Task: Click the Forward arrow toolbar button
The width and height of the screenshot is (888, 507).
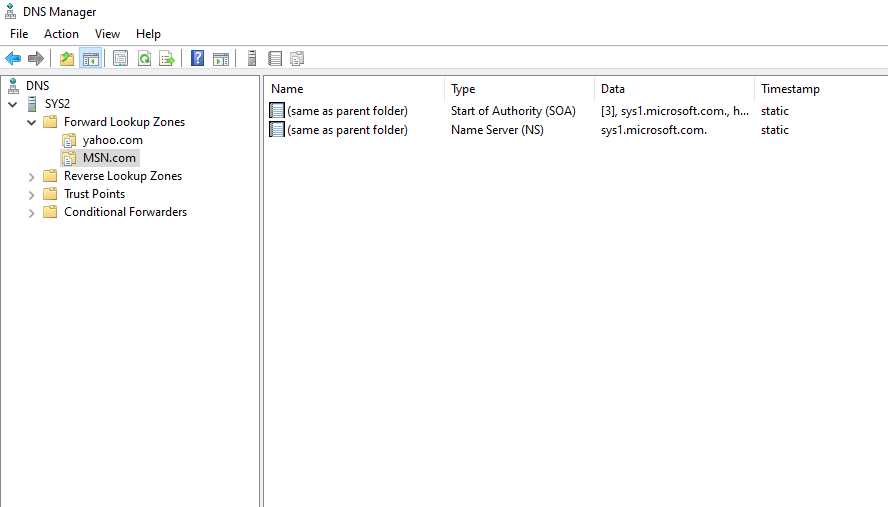Action: [36, 58]
